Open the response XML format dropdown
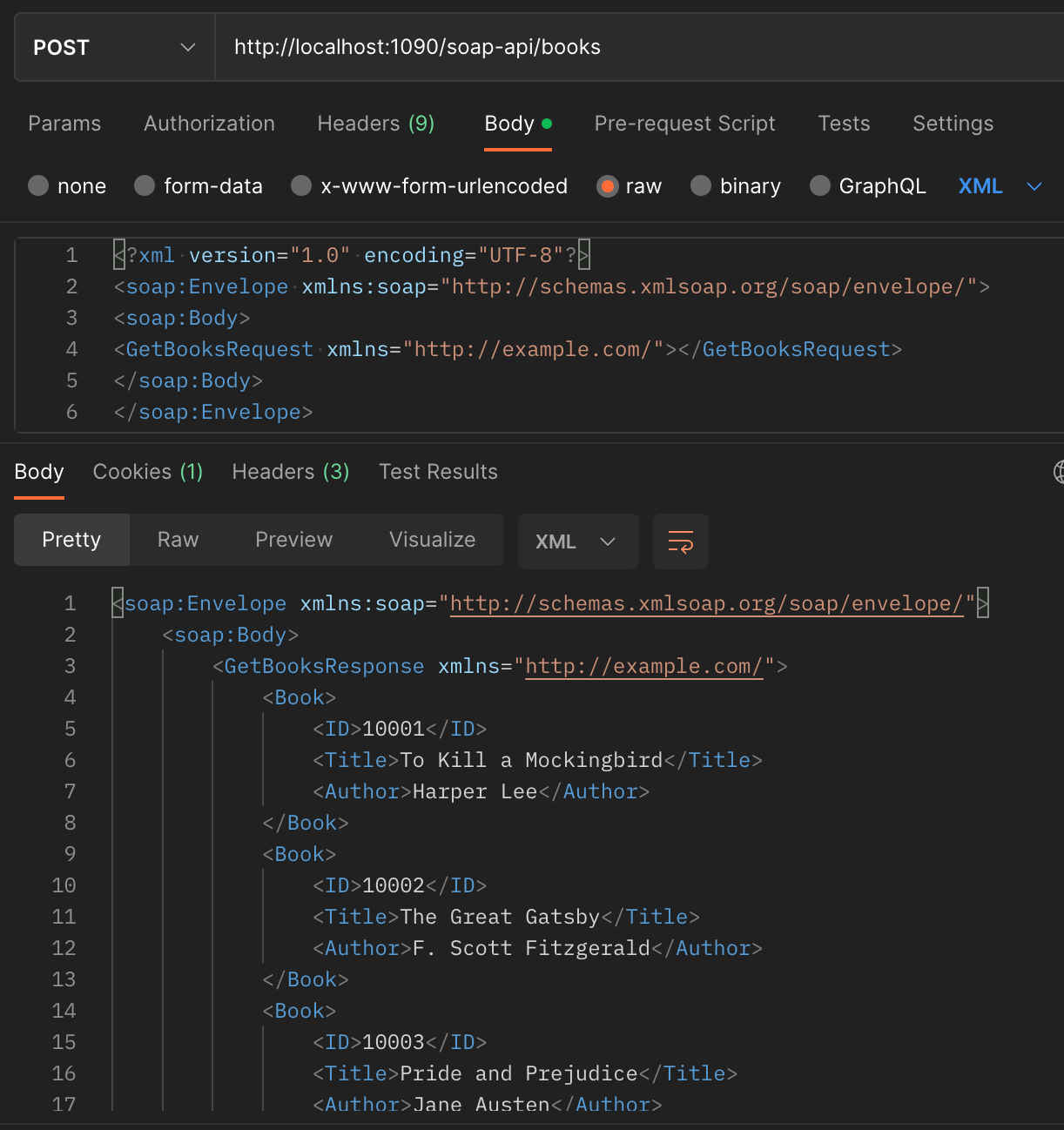The width and height of the screenshot is (1064, 1130). coord(577,541)
